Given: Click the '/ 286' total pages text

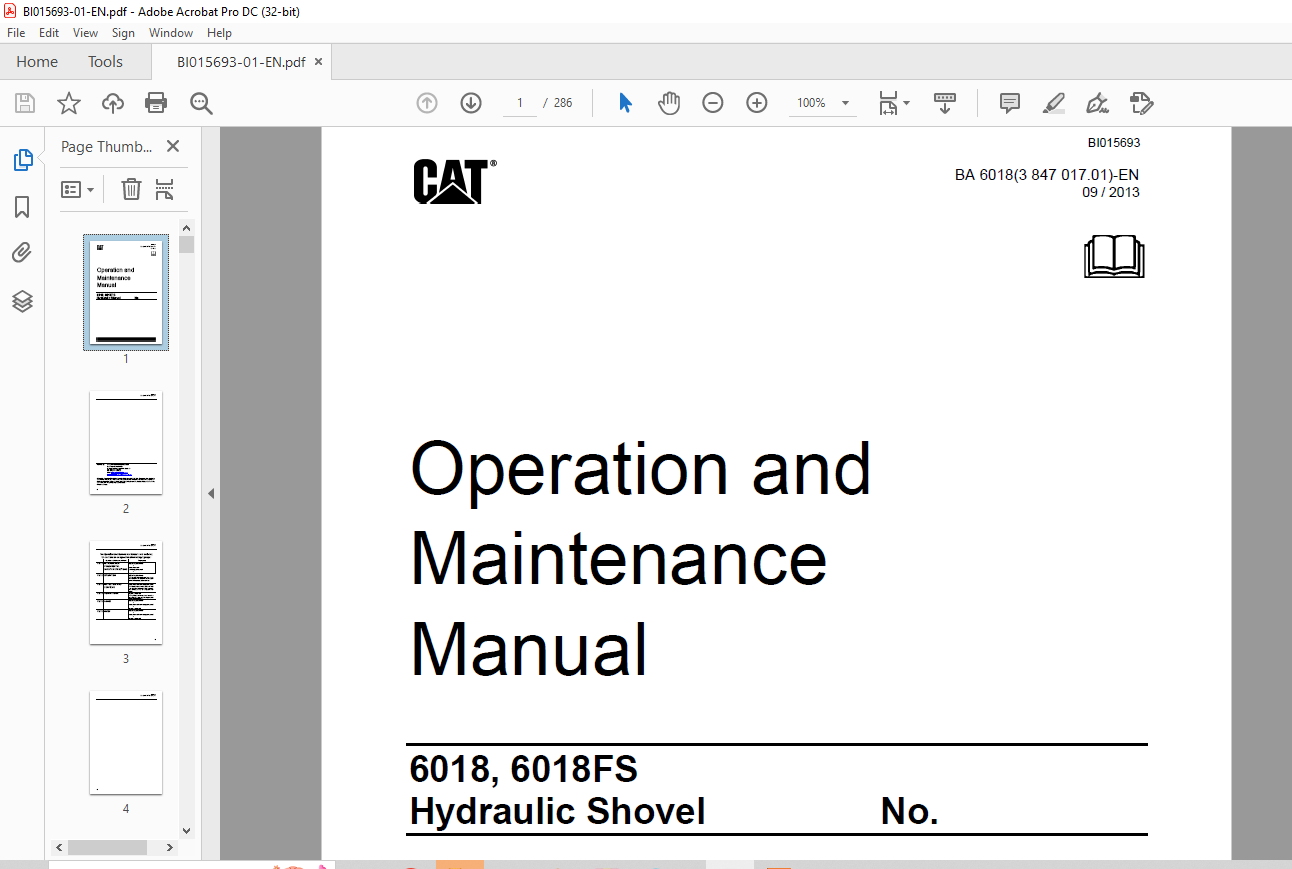Looking at the screenshot, I should pos(558,103).
